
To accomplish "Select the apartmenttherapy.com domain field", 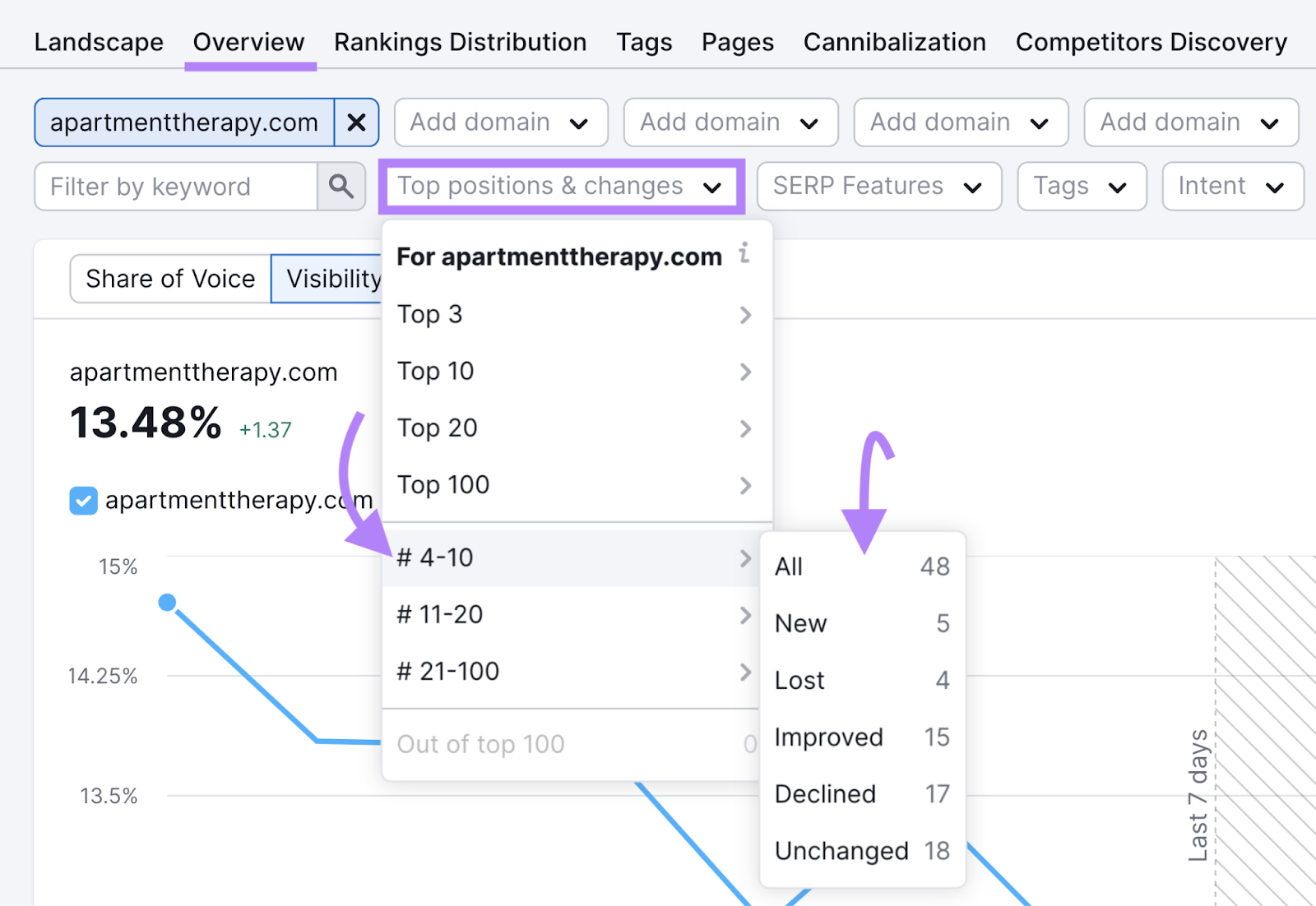I will click(x=184, y=122).
